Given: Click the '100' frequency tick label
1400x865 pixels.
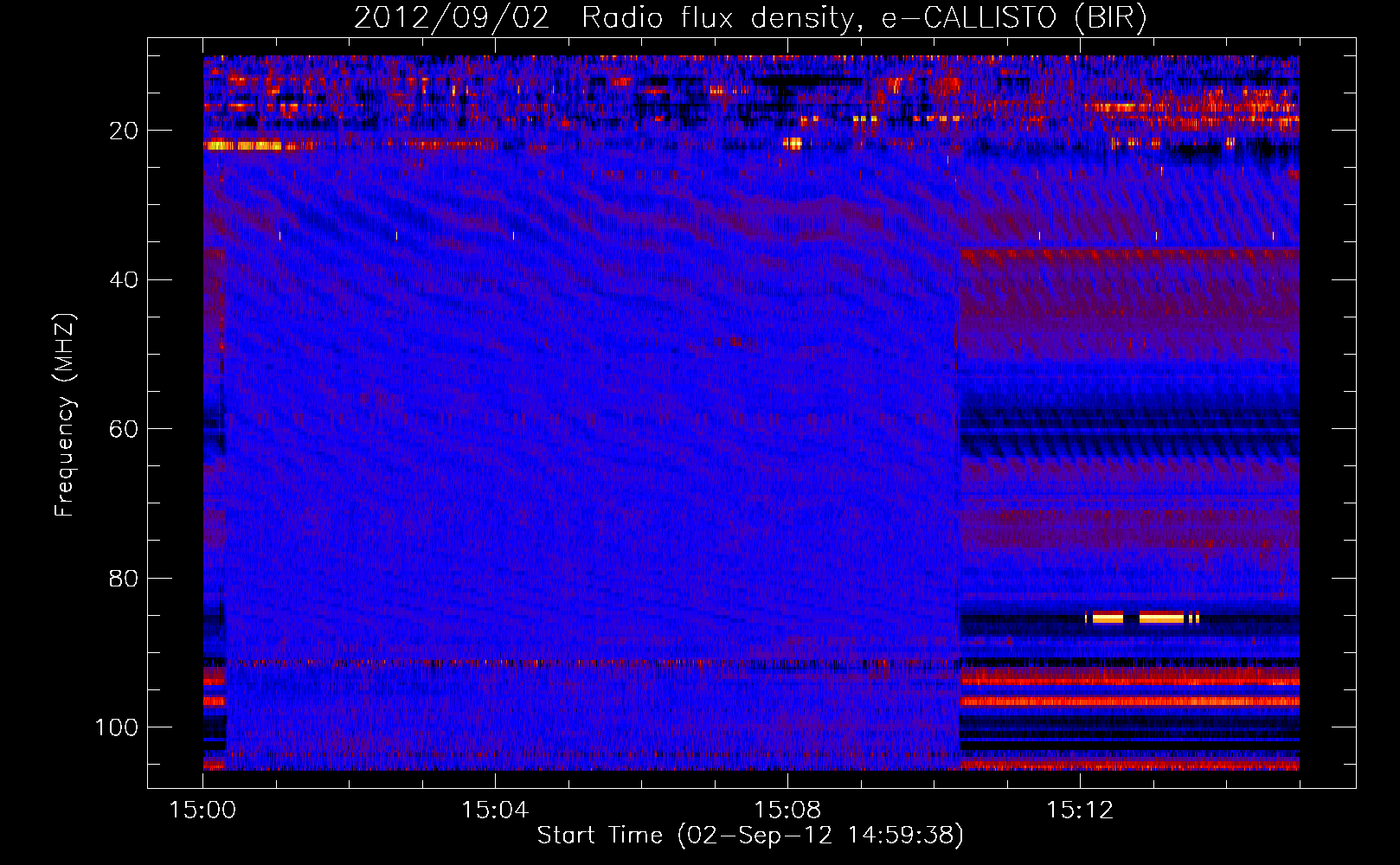Looking at the screenshot, I should [118, 727].
